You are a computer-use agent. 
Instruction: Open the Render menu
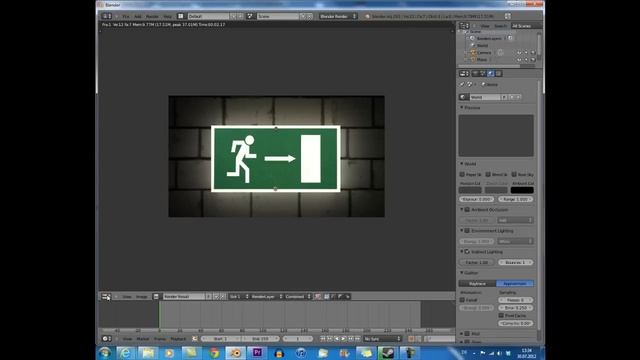(x=152, y=16)
